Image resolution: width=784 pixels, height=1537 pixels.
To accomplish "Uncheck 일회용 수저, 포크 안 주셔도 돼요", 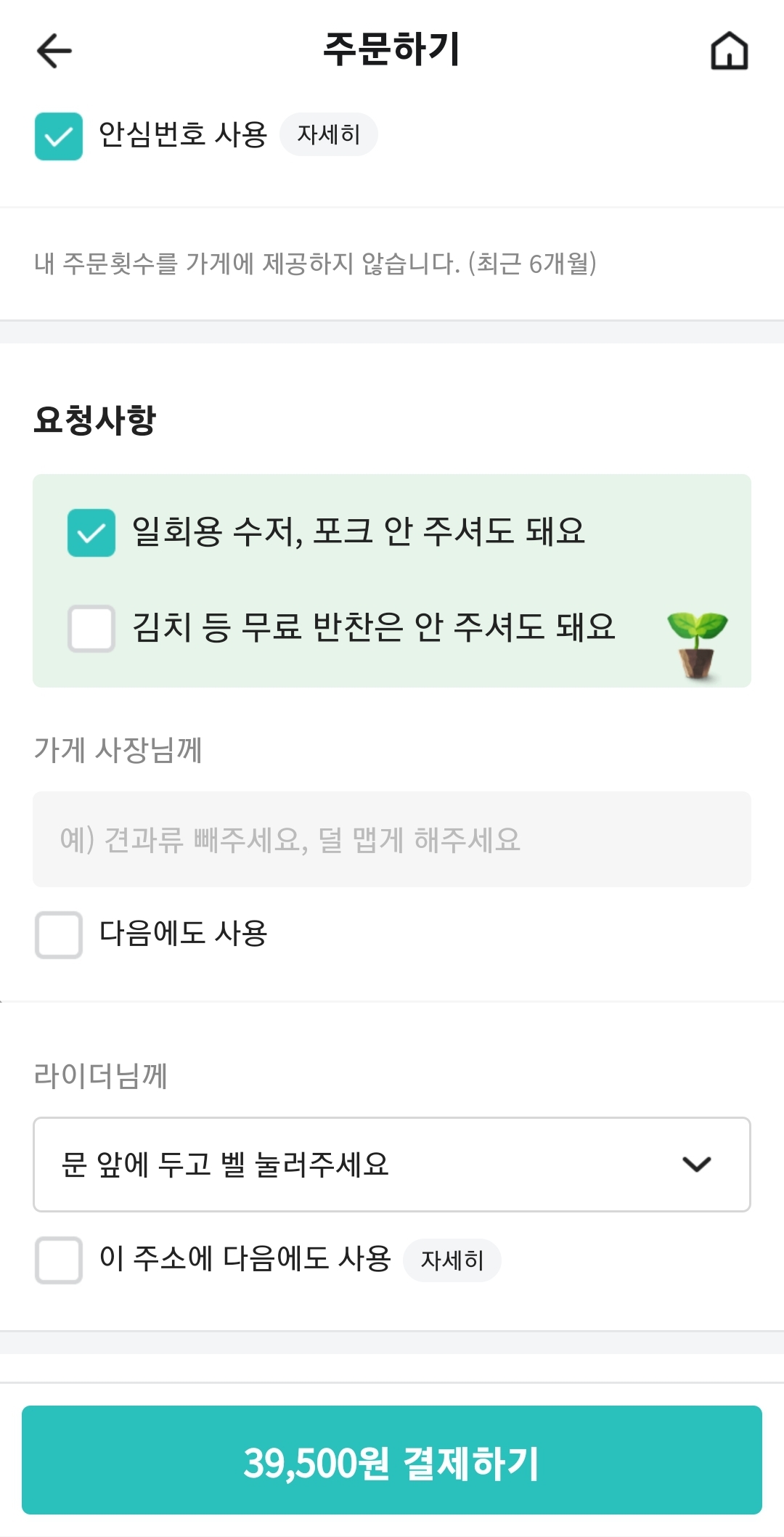I will click(91, 533).
